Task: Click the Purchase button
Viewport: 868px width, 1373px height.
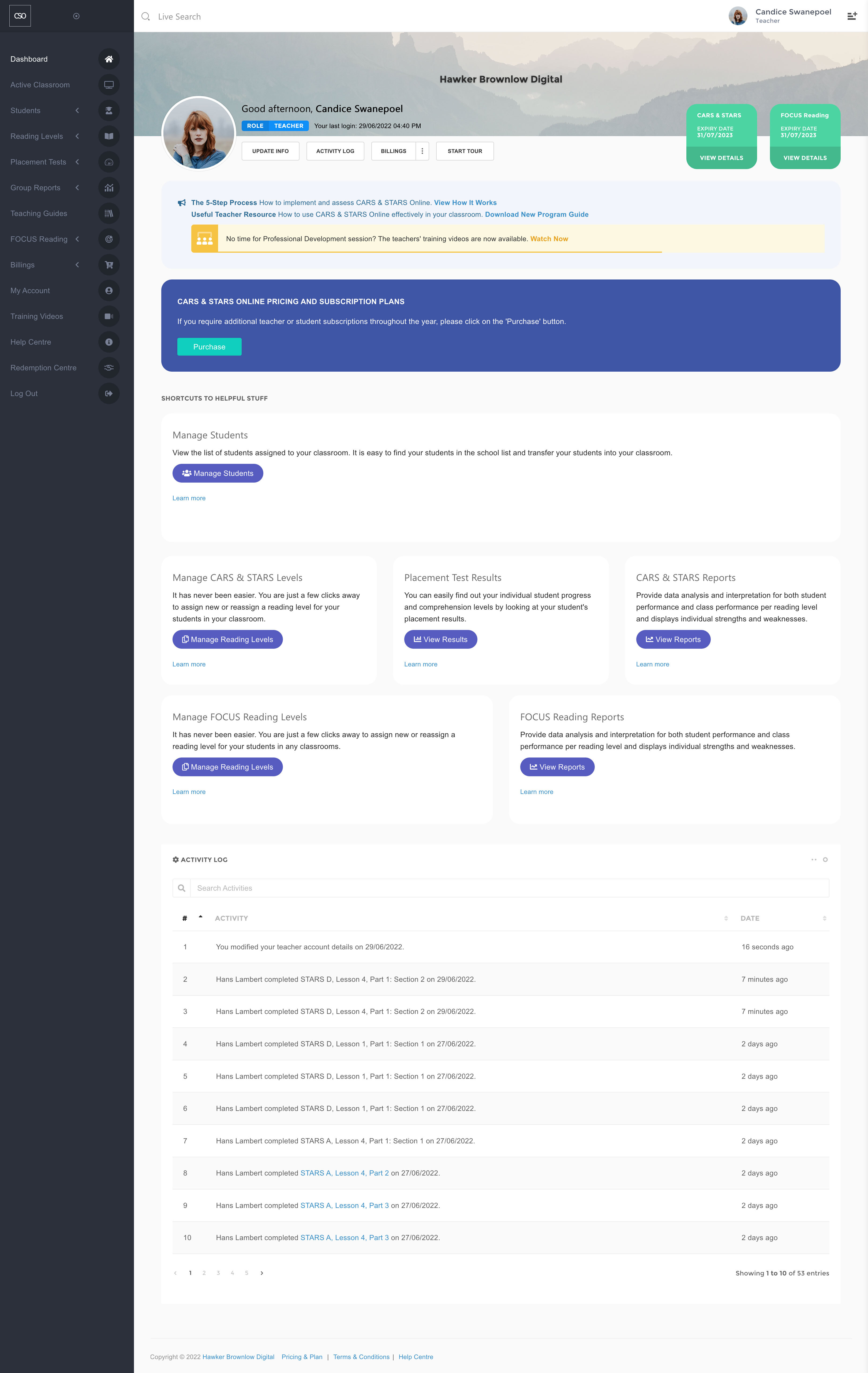Action: coord(209,347)
